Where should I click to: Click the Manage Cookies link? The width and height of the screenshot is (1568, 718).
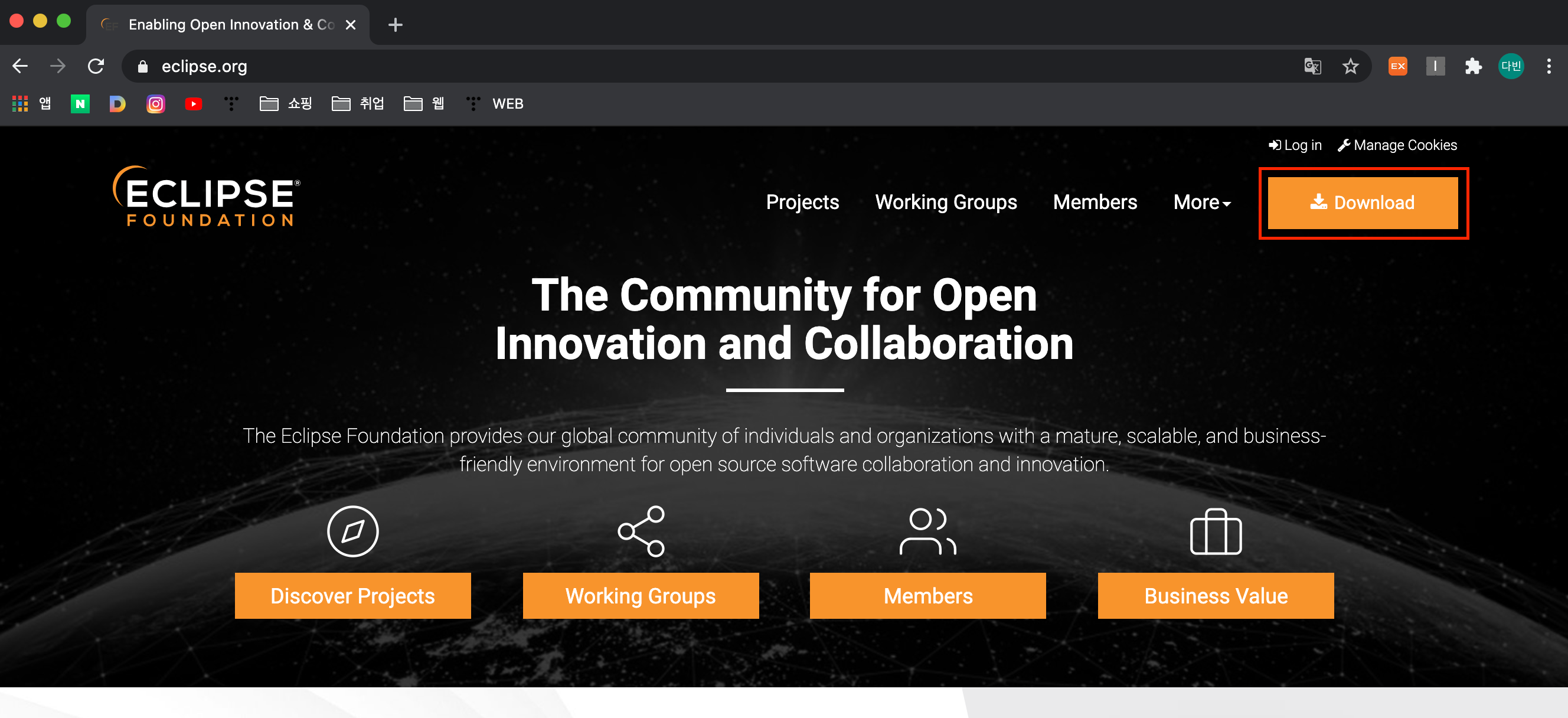(1397, 145)
